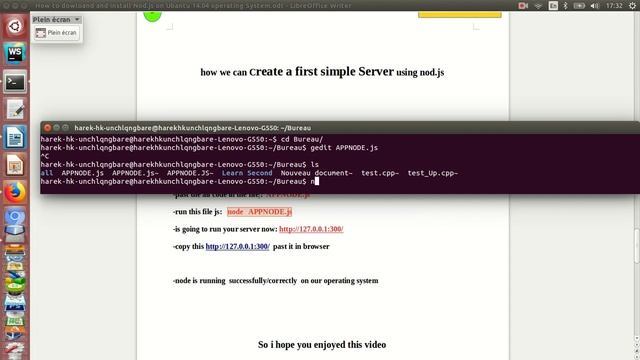640x360 pixels.
Task: Click the 17:32 clock in top panel
Action: click(x=614, y=6)
